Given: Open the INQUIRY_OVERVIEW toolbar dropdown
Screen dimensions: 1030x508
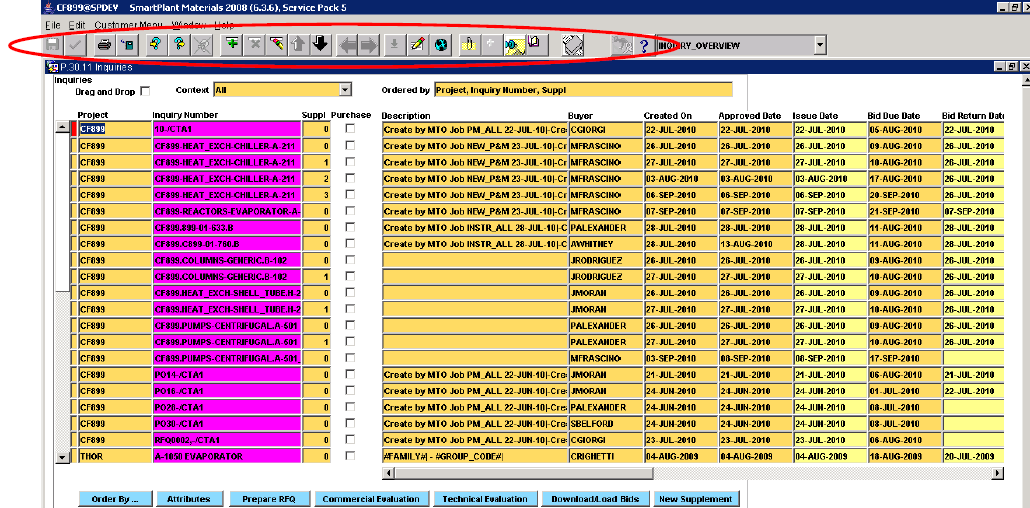Looking at the screenshot, I should pyautogui.click(x=820, y=45).
